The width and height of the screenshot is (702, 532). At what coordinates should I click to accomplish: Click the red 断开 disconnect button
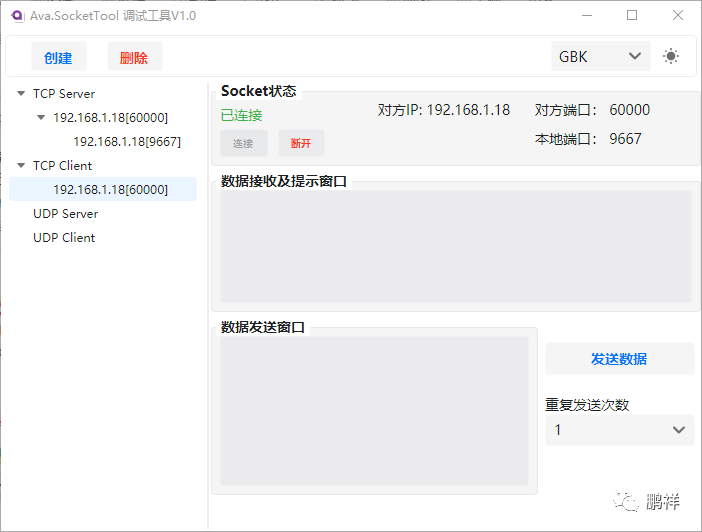point(301,143)
